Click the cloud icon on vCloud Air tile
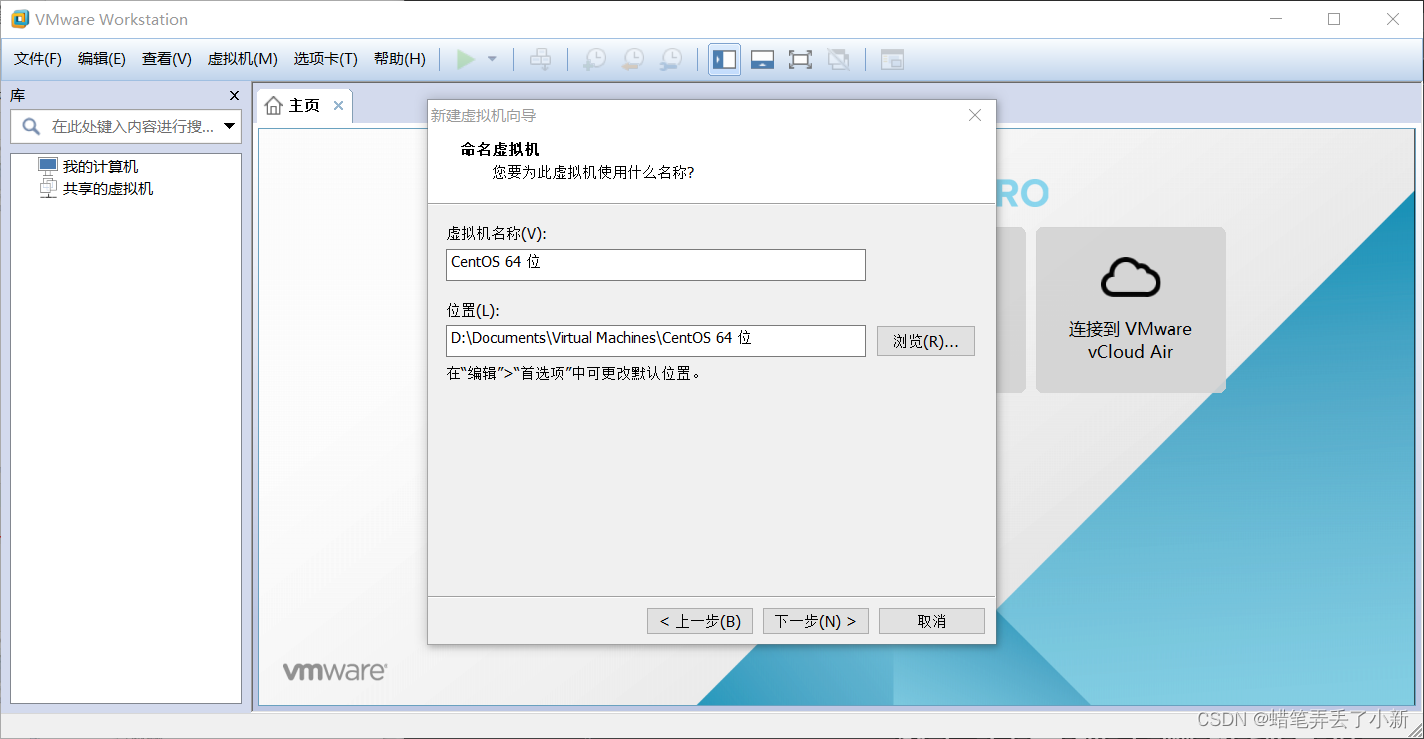Viewport: 1424px width, 739px height. (1130, 278)
